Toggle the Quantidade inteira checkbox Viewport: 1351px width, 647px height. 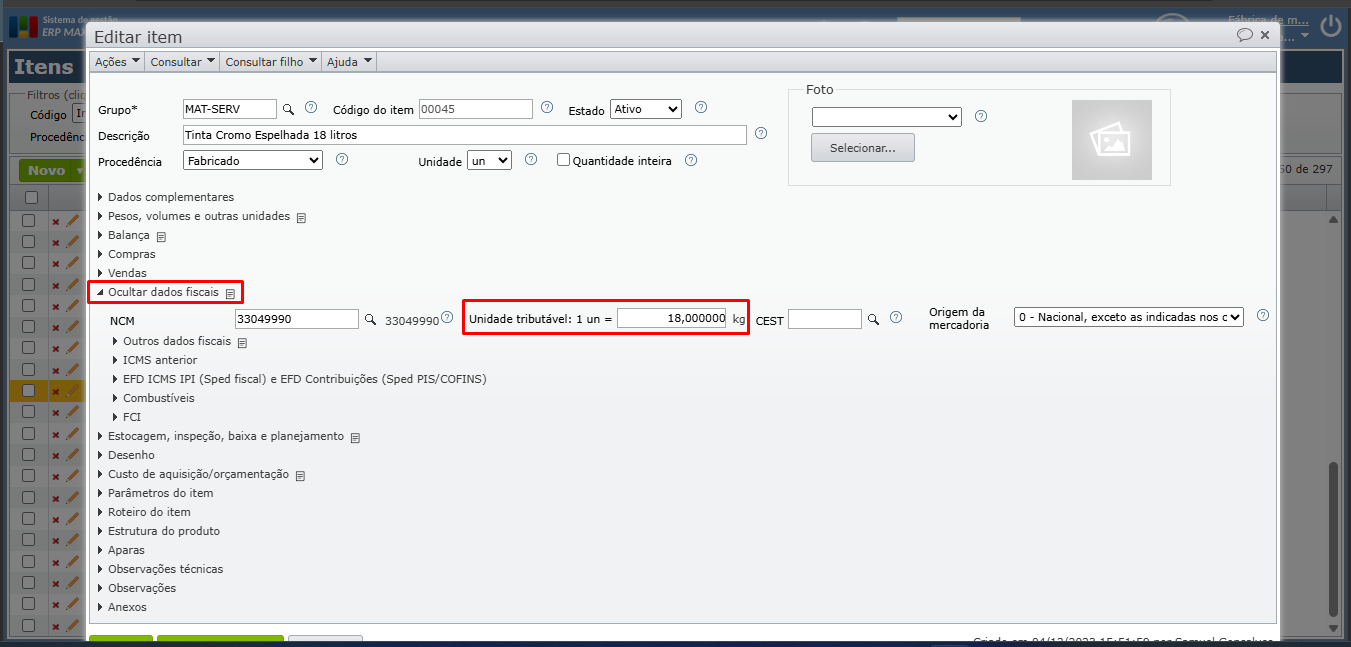click(564, 159)
